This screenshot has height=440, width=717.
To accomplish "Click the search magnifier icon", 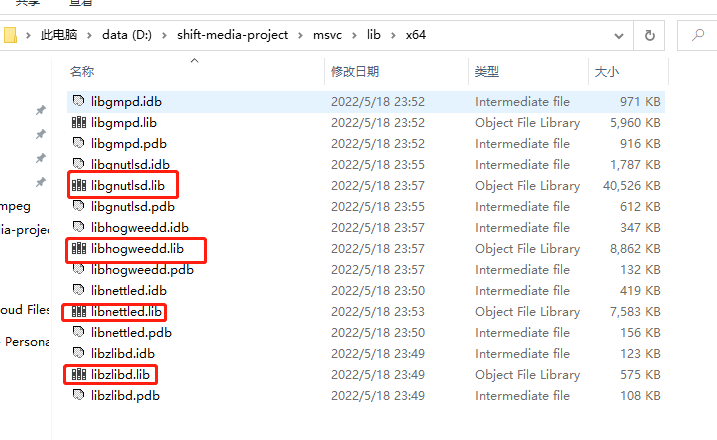I will coord(697,35).
